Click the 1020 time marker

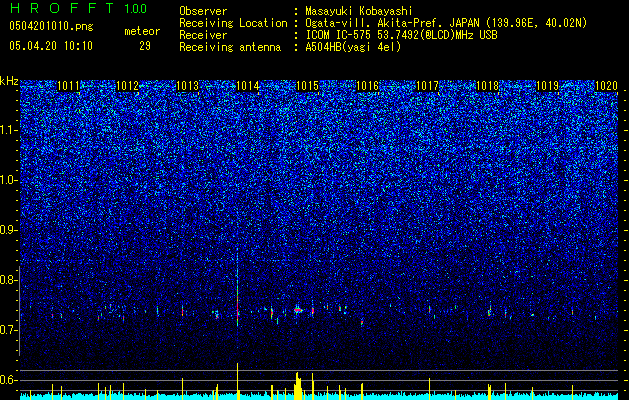pos(607,86)
